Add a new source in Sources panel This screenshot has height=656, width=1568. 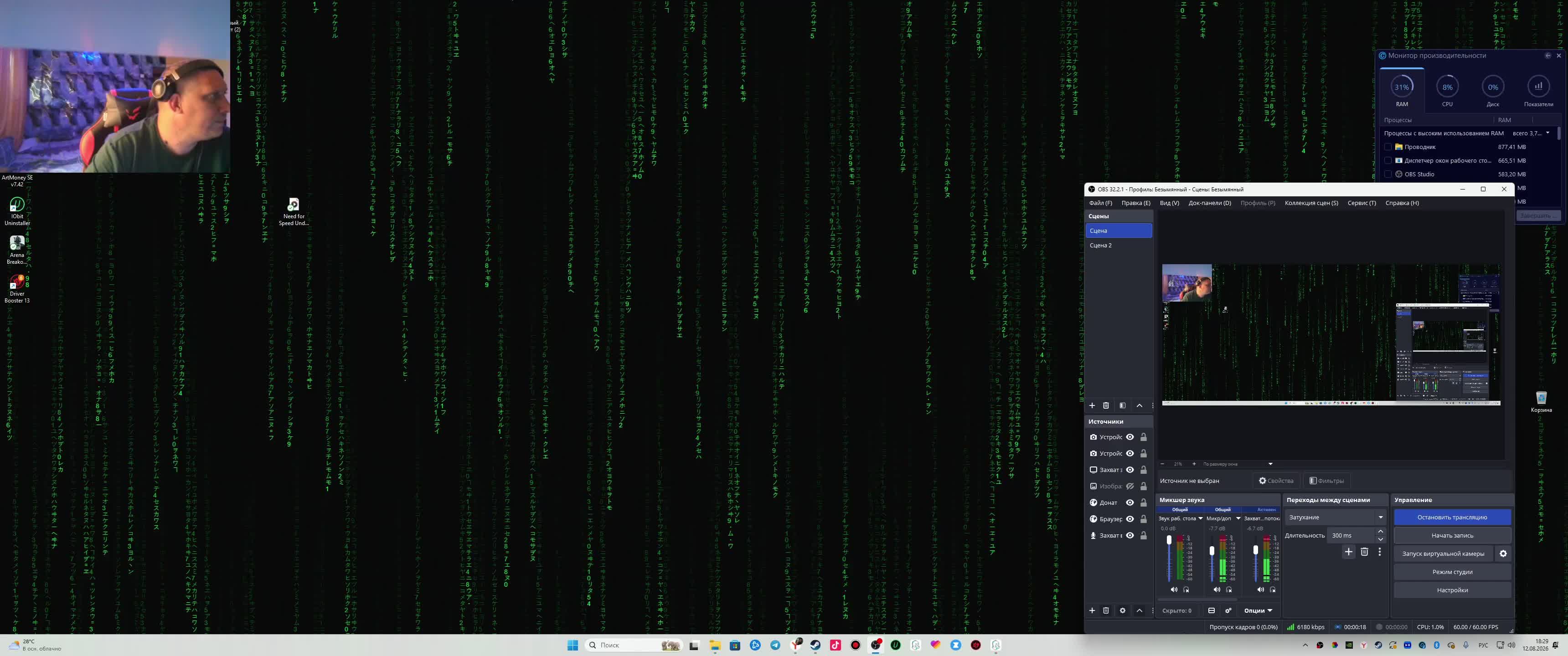pos(1092,610)
